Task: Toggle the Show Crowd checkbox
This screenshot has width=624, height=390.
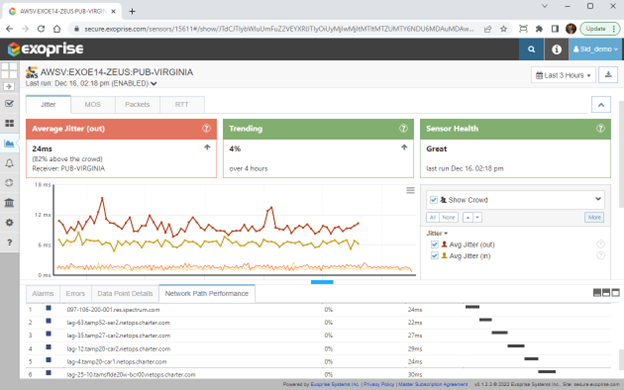Action: pyautogui.click(x=434, y=200)
